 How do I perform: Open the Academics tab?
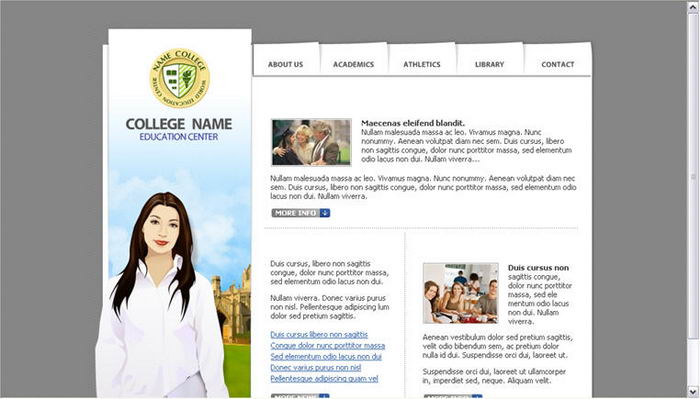354,64
